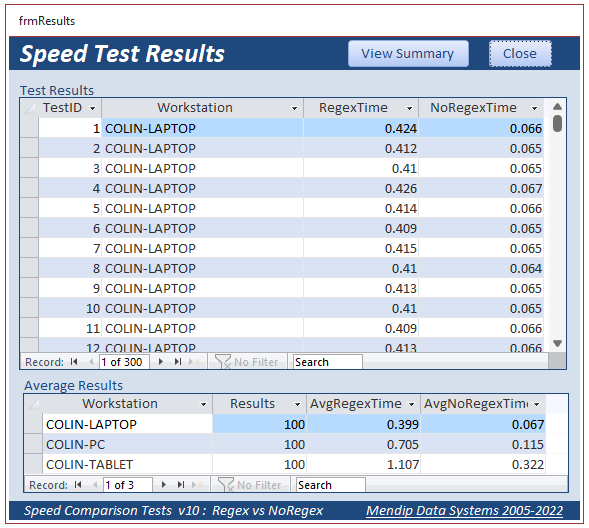Image resolution: width=589 pixels, height=528 pixels.
Task: Select row selector for COLIN-PC average row
Action: click(33, 444)
